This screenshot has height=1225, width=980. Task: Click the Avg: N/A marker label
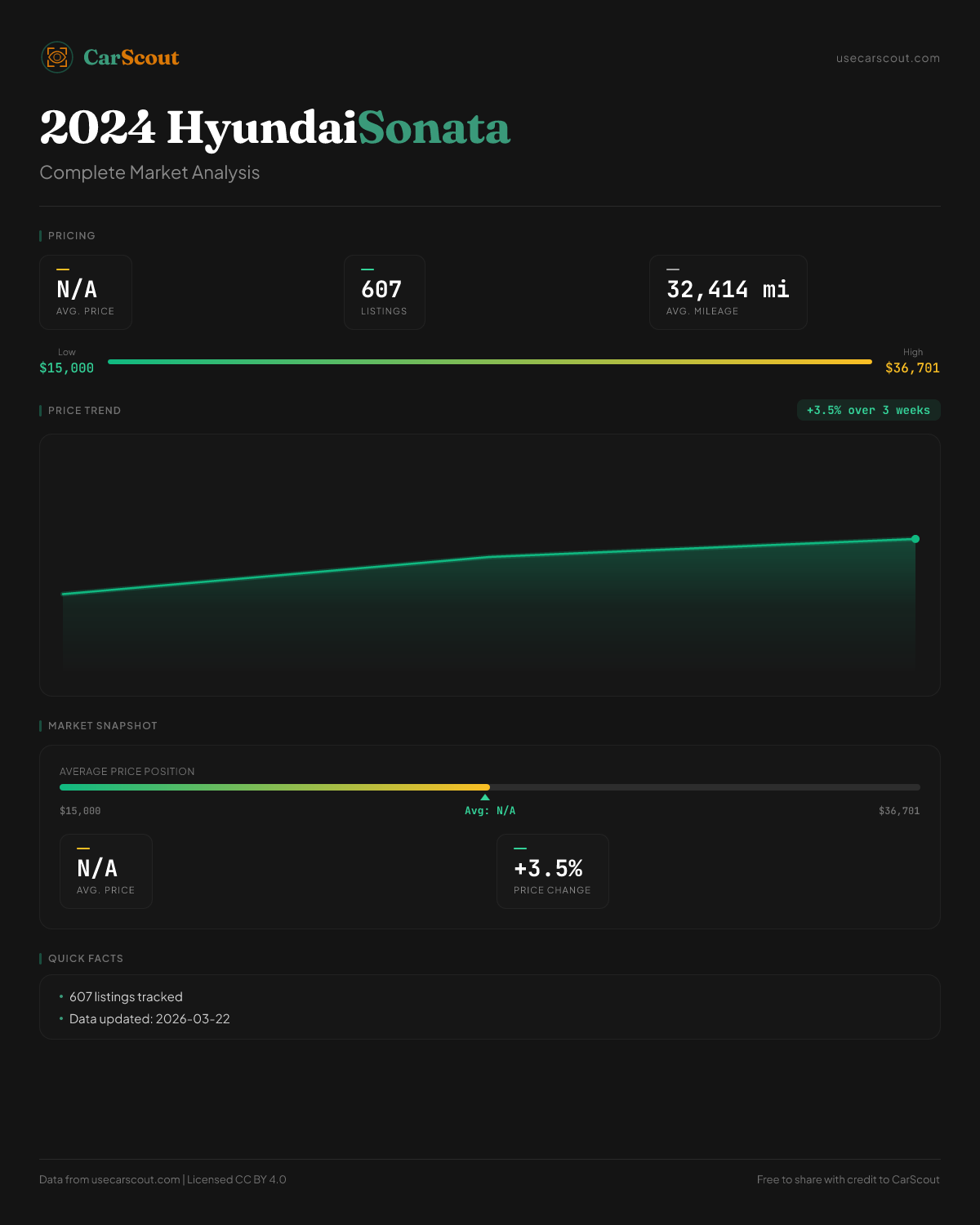(490, 811)
